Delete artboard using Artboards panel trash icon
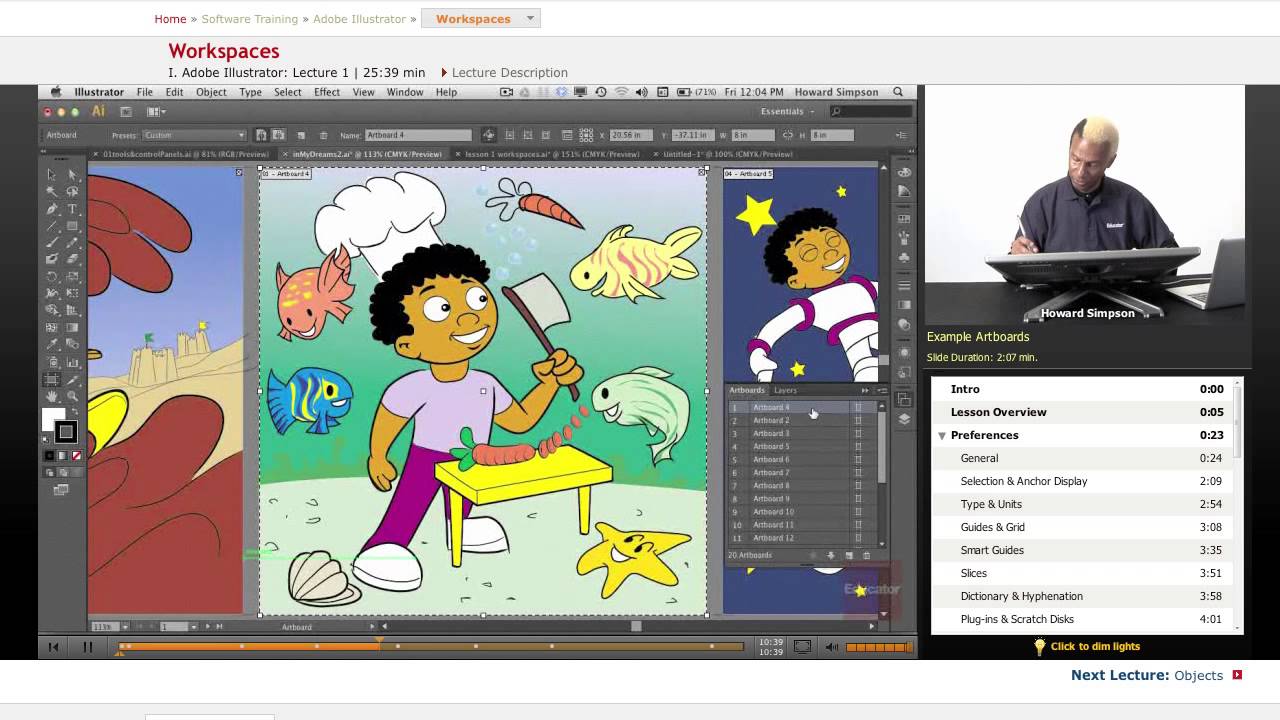 coord(867,555)
